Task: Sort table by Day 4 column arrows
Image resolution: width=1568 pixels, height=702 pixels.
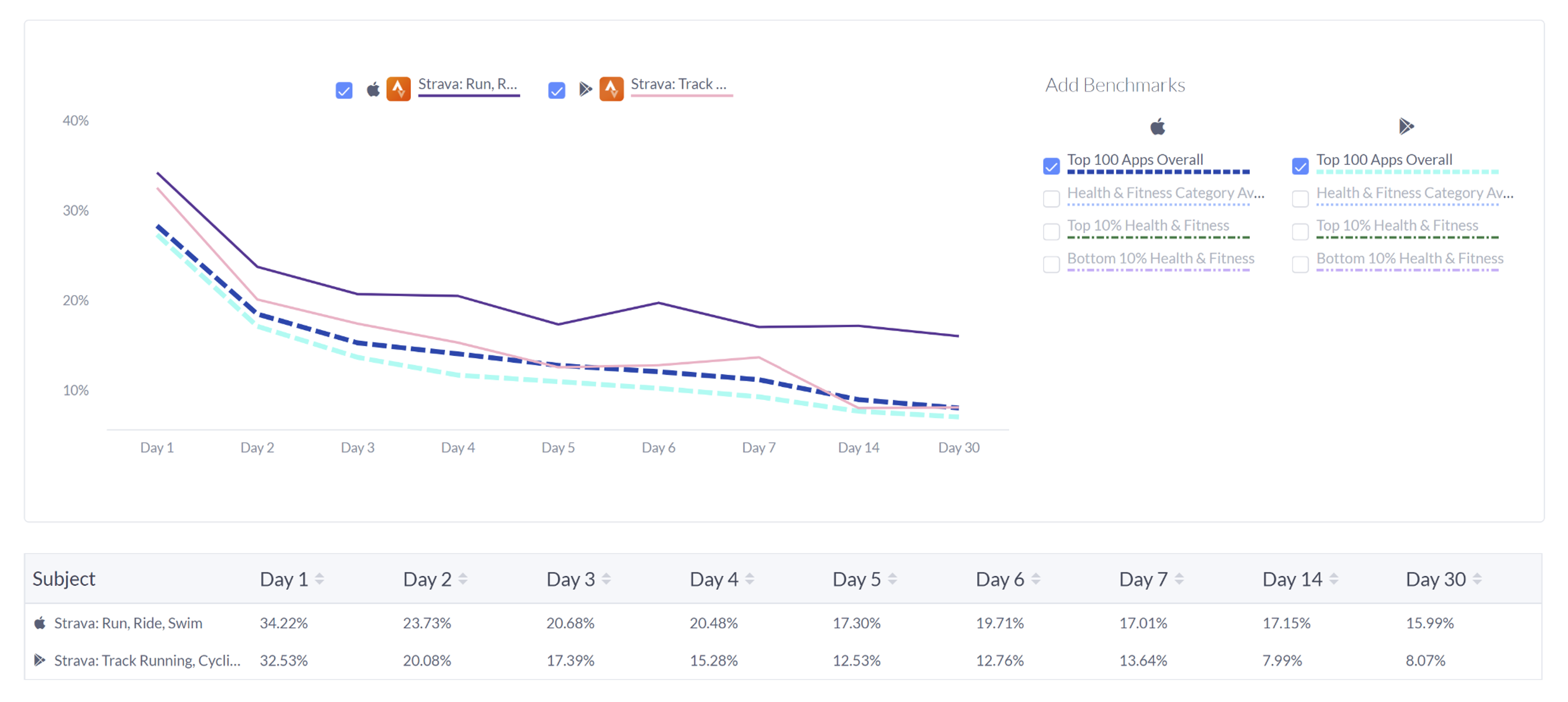Action: (749, 579)
